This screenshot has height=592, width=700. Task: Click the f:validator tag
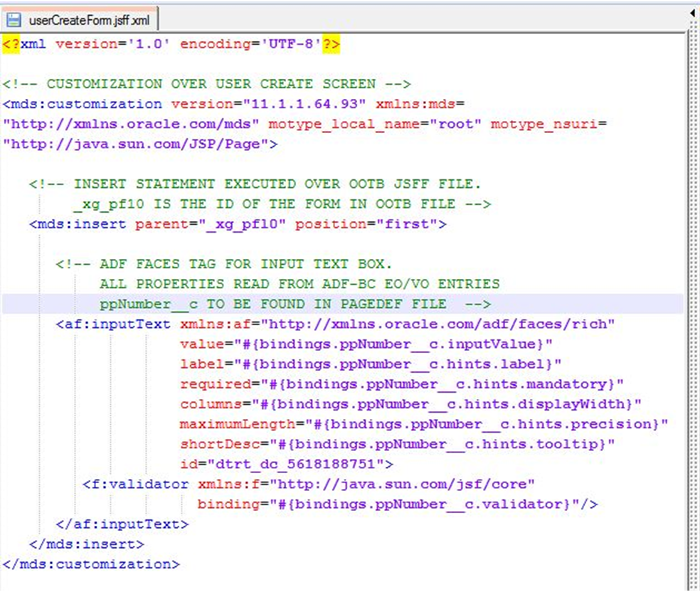135,484
